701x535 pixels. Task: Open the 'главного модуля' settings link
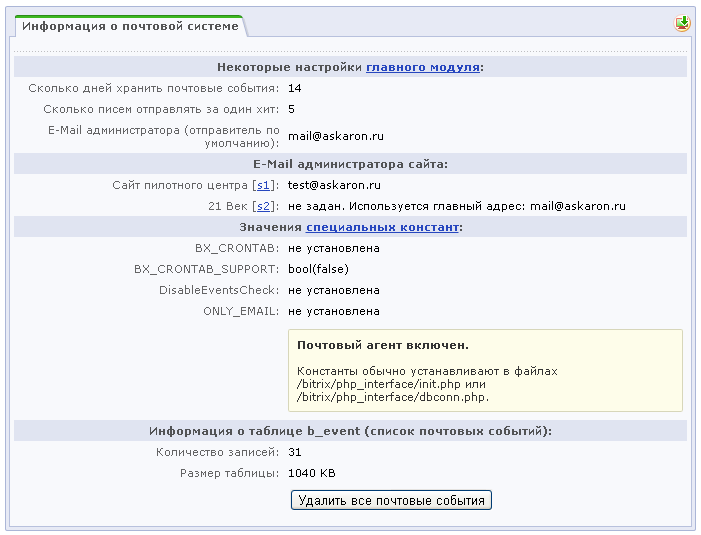pyautogui.click(x=423, y=67)
